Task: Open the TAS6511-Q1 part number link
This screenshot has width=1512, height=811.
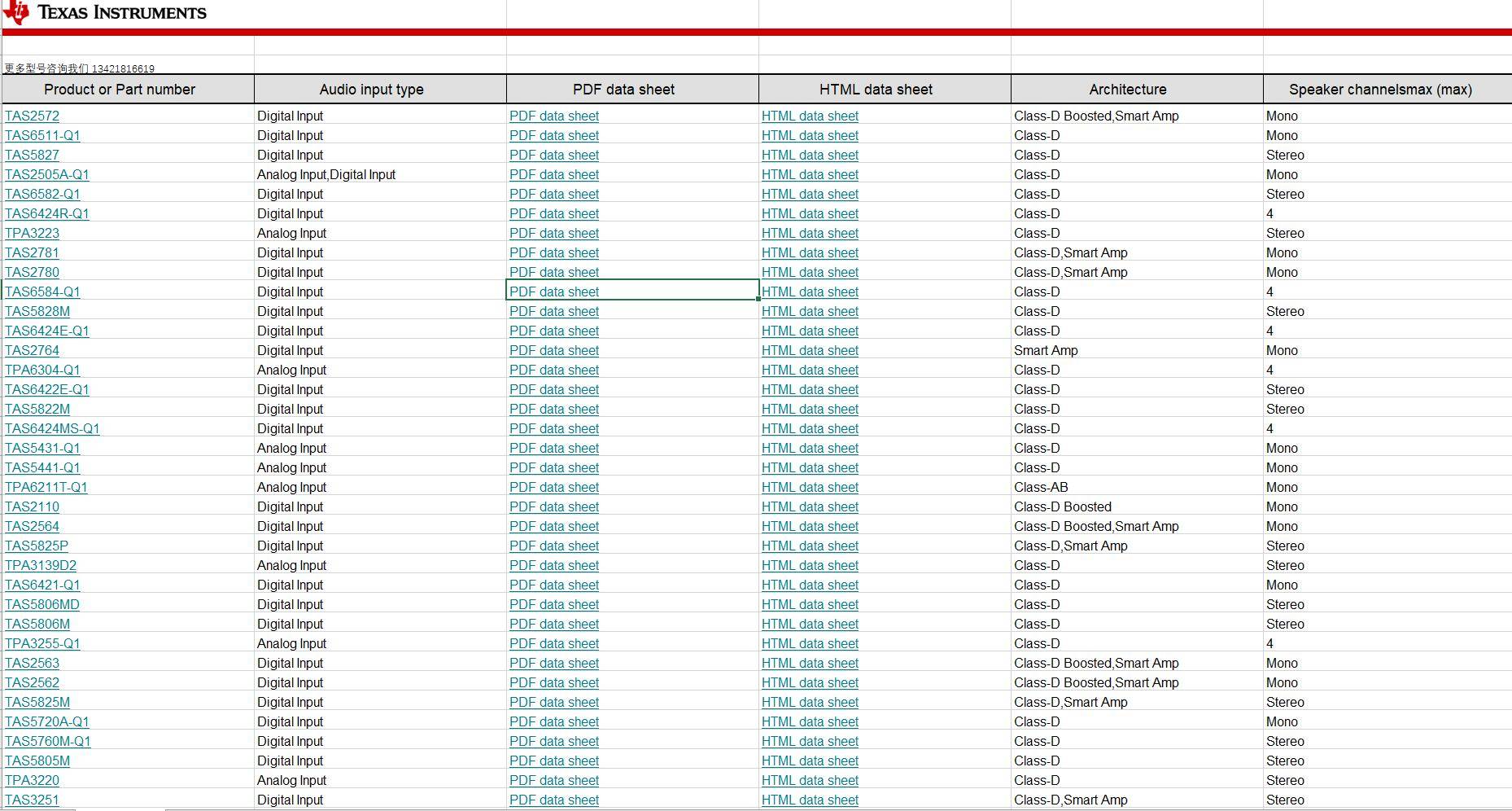Action: [42, 136]
